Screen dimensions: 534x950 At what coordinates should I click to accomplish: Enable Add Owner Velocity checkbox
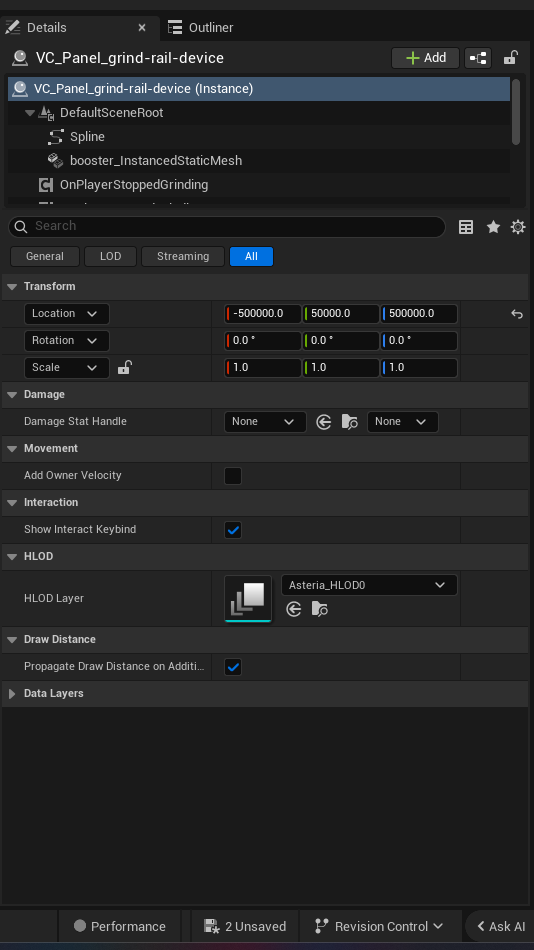coord(233,476)
